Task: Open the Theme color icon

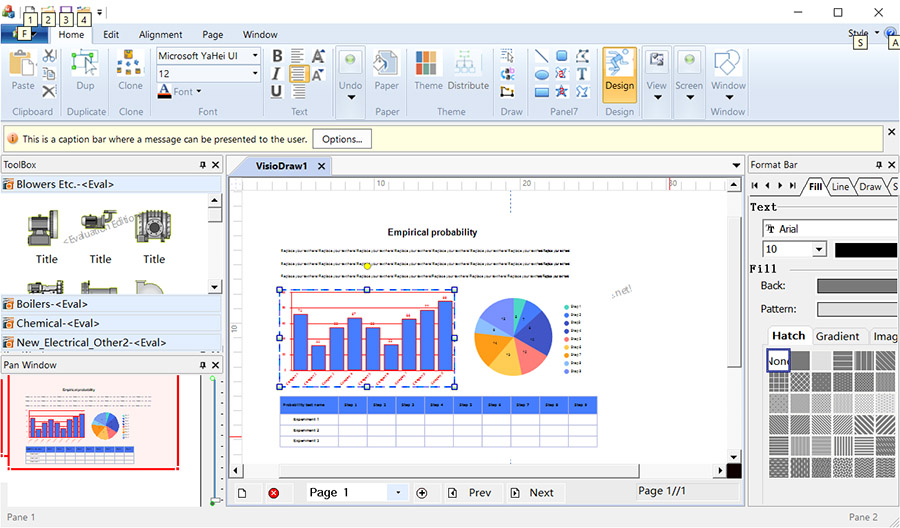Action: (x=426, y=63)
